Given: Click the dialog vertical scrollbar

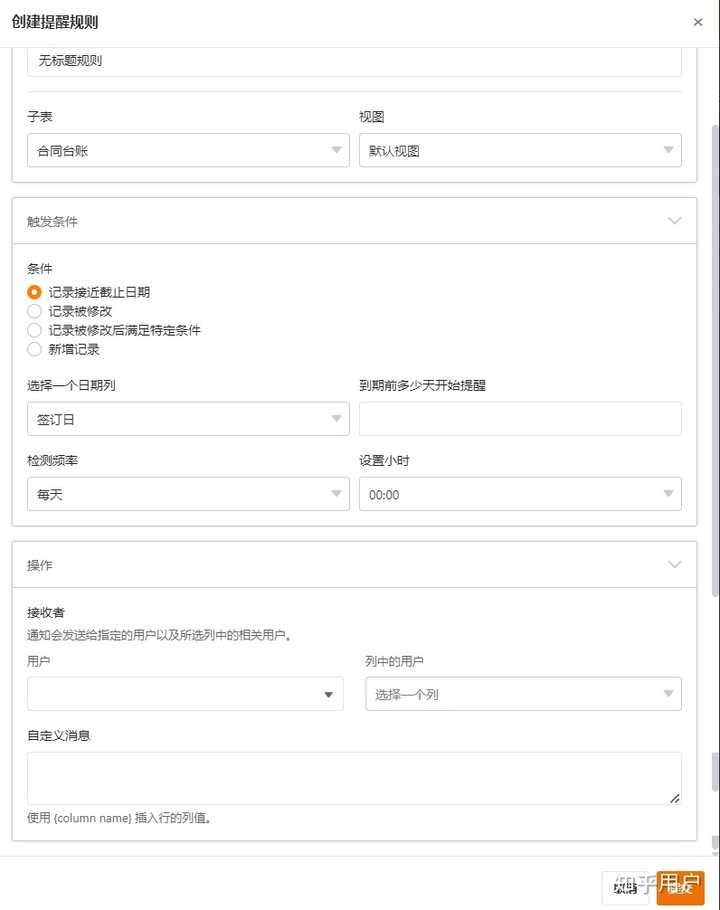Looking at the screenshot, I should 715,360.
